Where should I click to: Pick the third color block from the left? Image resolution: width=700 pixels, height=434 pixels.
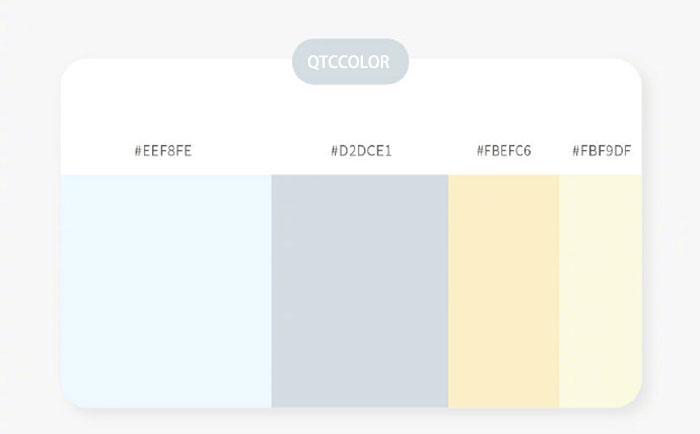click(x=503, y=290)
